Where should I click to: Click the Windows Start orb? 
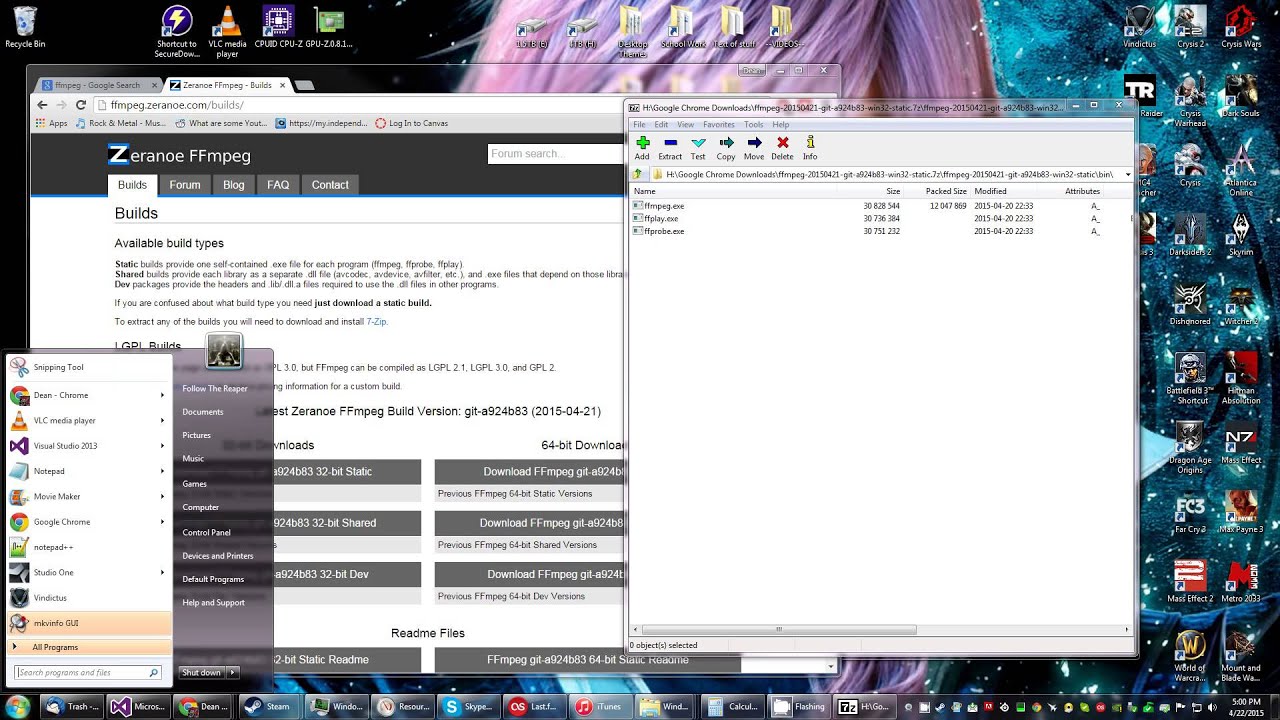(x=18, y=706)
